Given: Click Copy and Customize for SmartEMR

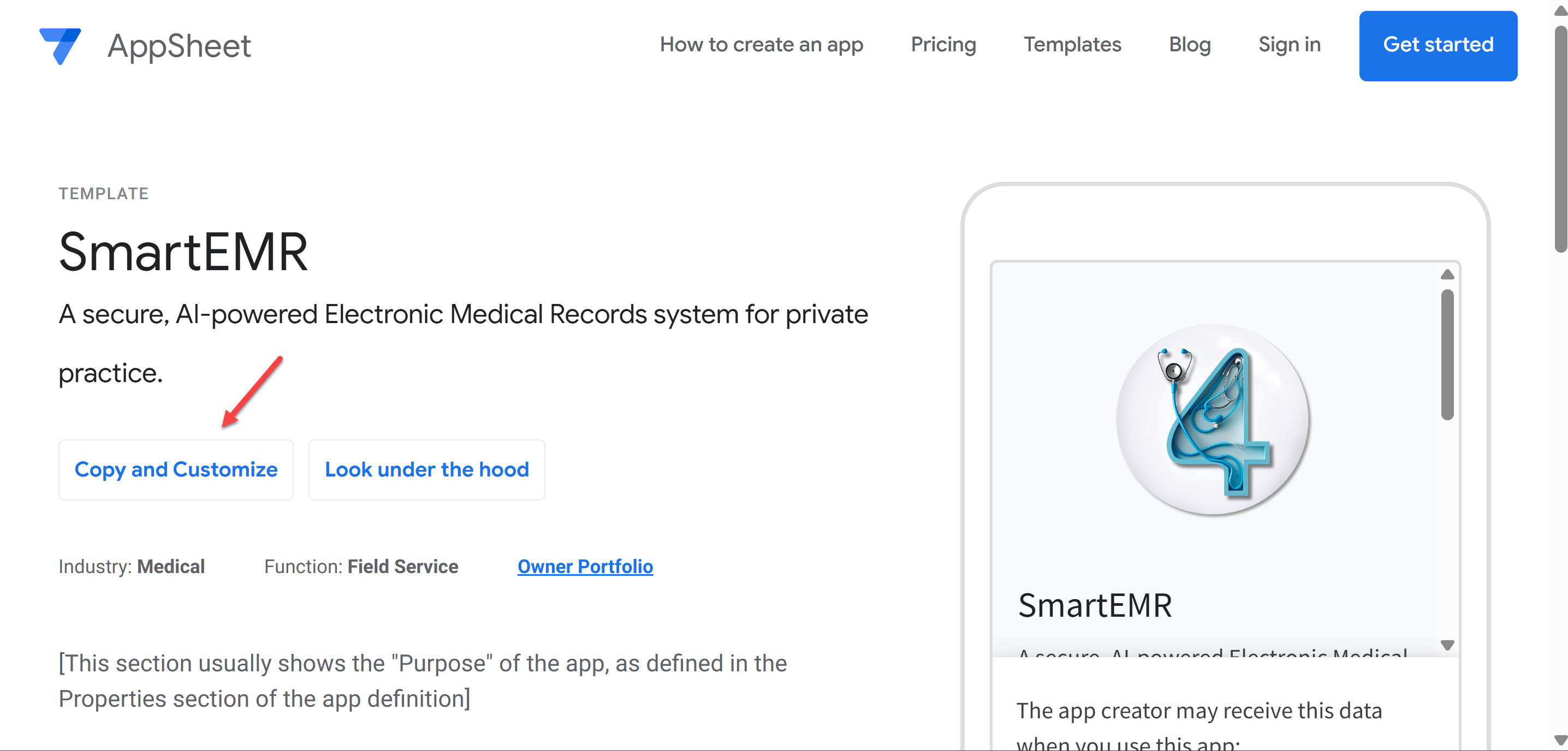Looking at the screenshot, I should click(175, 469).
